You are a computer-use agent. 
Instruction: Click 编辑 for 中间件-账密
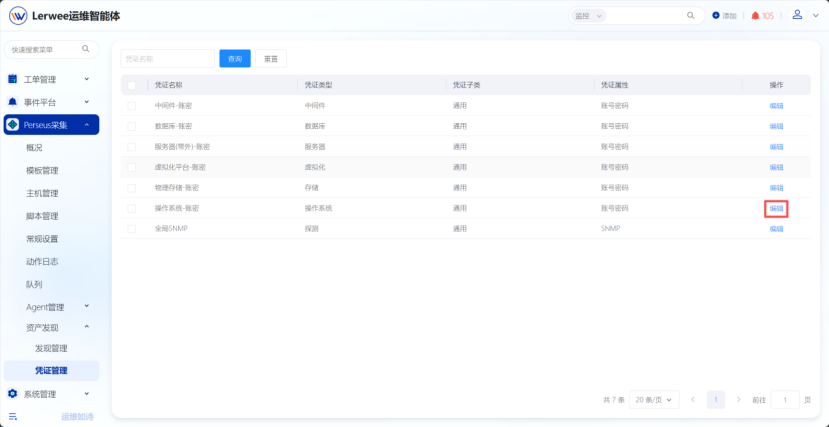click(x=776, y=106)
